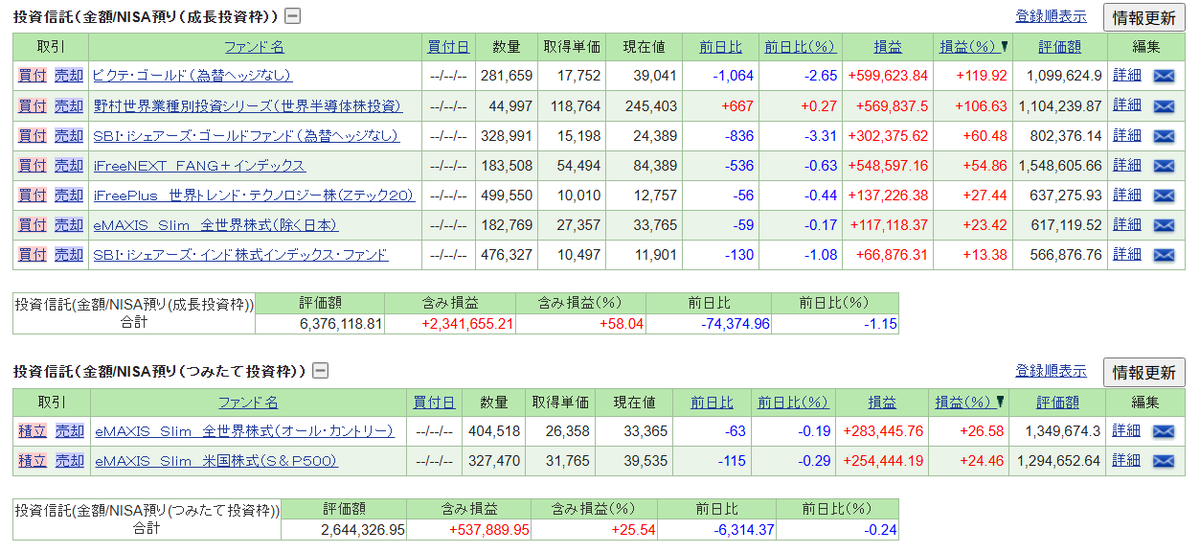Open 詳細 for ピクテ・ゴールド
Image resolution: width=1200 pixels, height=553 pixels.
pyautogui.click(x=1127, y=76)
